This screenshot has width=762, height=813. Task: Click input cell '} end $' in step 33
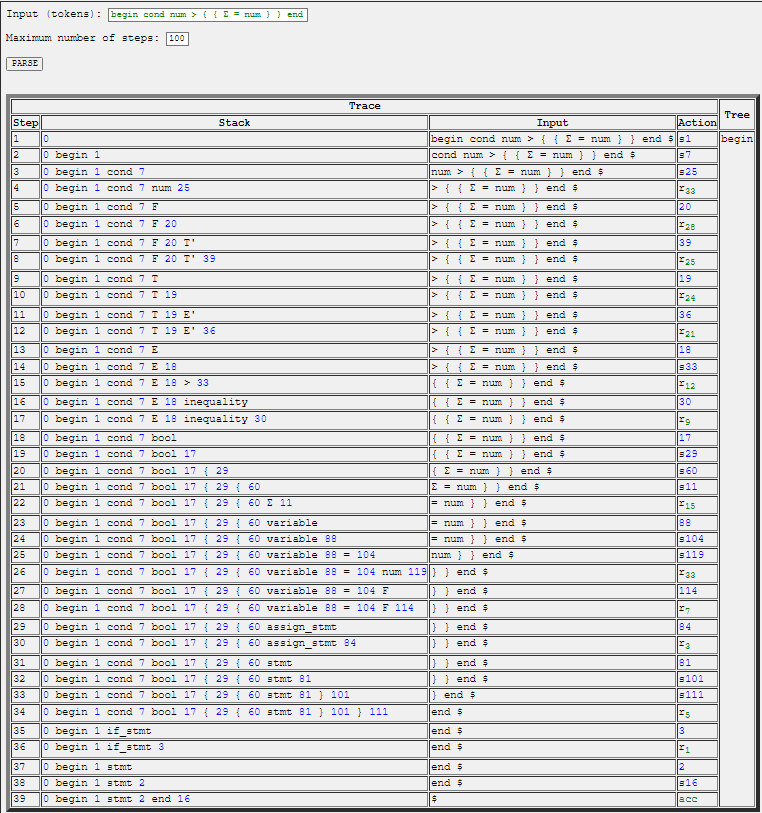tap(553, 695)
